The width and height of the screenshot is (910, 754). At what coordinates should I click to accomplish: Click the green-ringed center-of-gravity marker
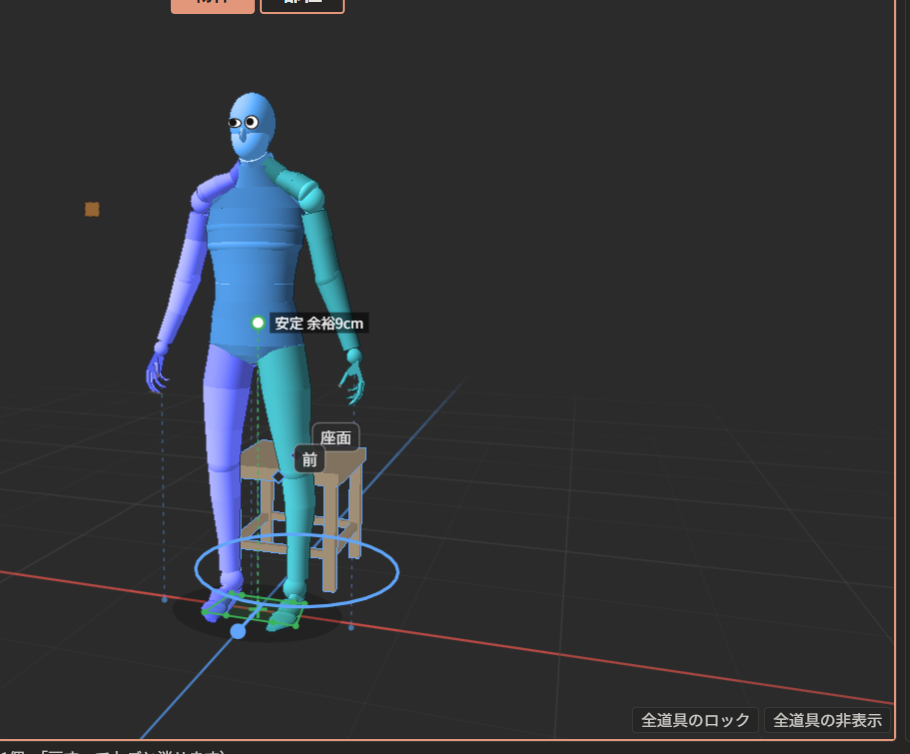pyautogui.click(x=258, y=323)
